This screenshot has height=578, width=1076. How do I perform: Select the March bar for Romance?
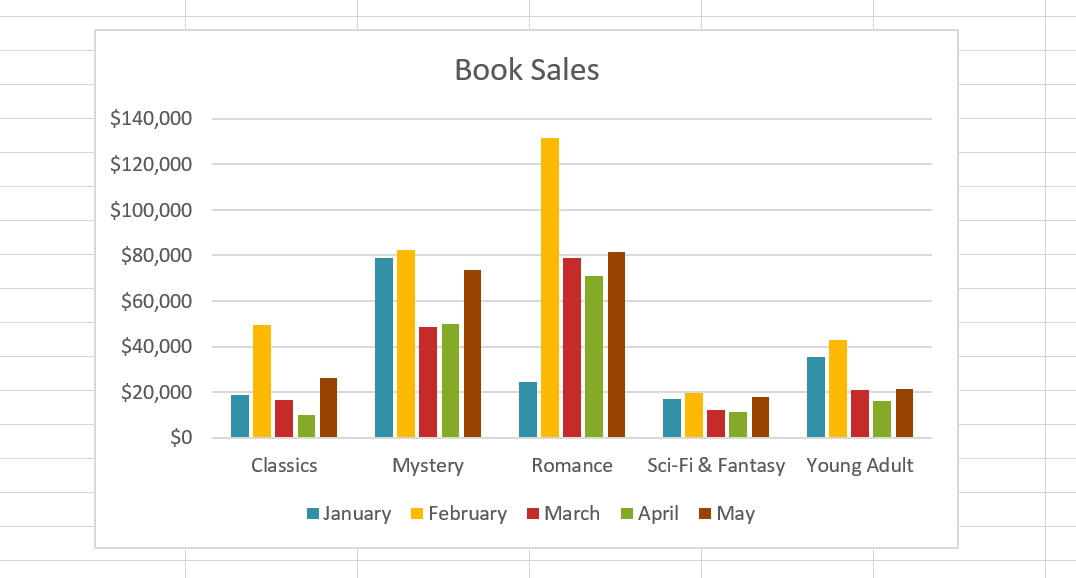pos(572,348)
